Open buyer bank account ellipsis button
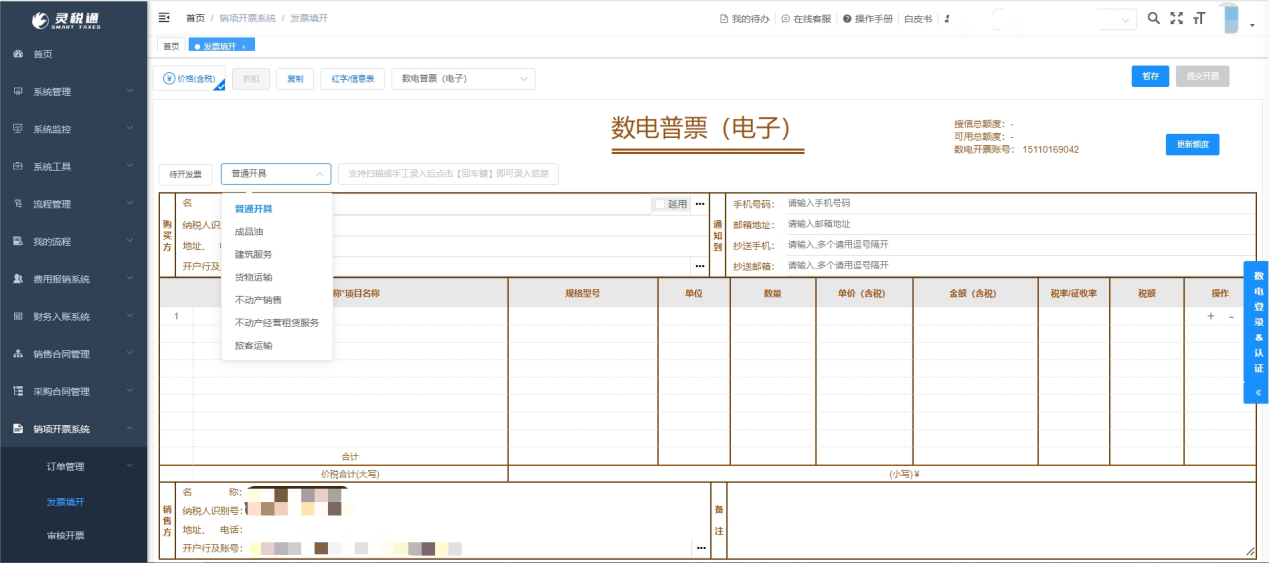 [x=700, y=266]
